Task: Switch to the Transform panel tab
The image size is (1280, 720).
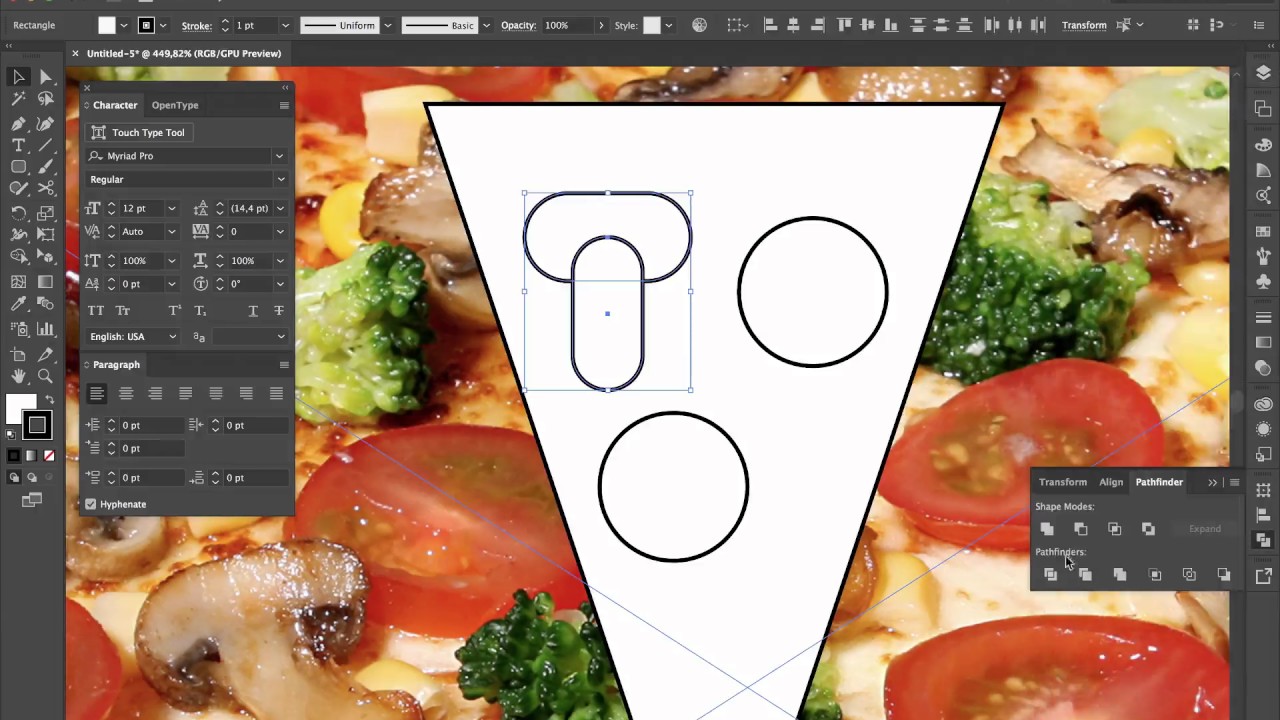Action: click(1062, 482)
